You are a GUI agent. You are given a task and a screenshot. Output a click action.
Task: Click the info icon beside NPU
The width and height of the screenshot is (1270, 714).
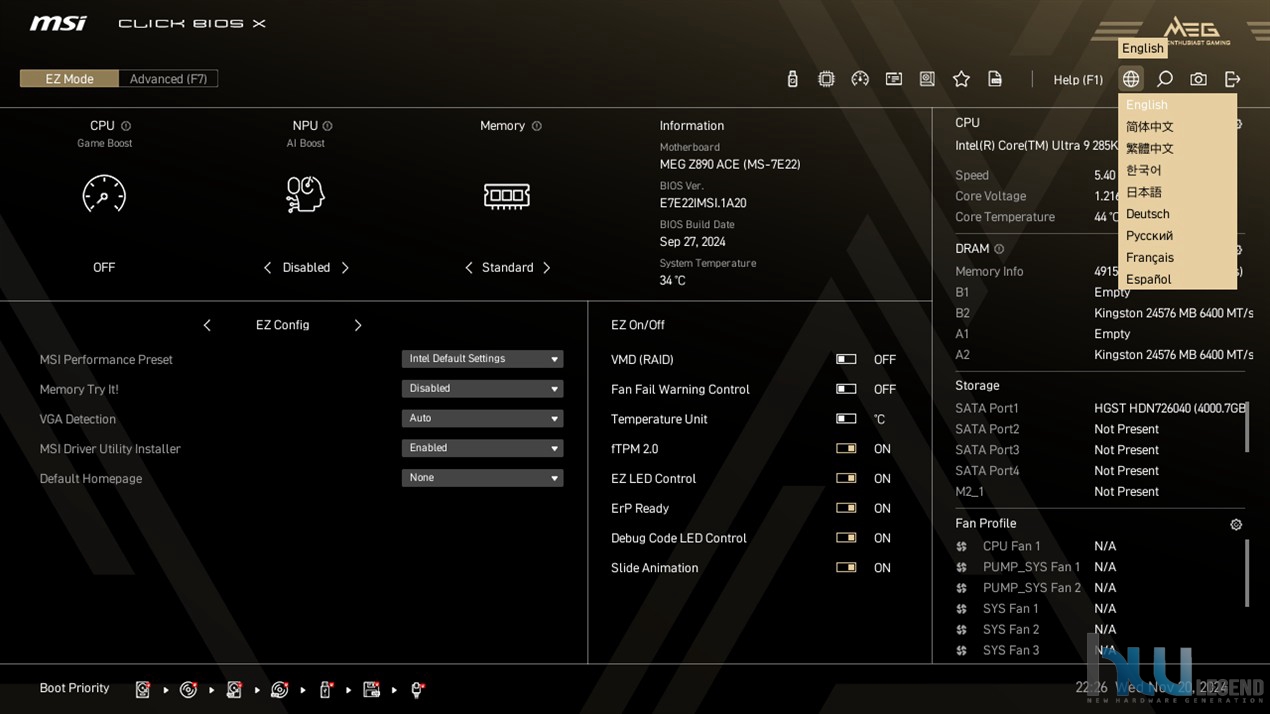coord(327,126)
